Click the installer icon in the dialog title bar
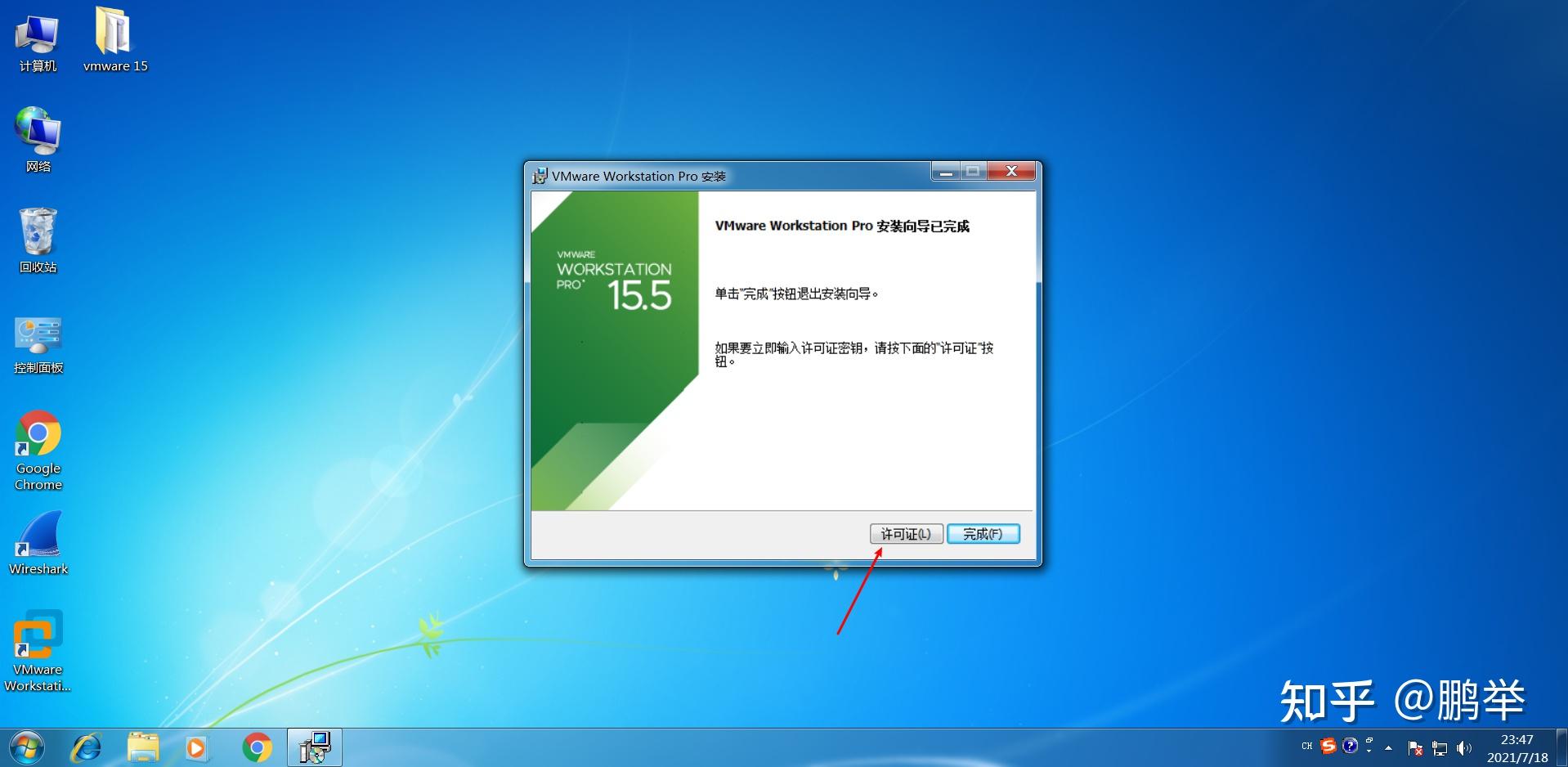The height and width of the screenshot is (767, 1568). (540, 176)
